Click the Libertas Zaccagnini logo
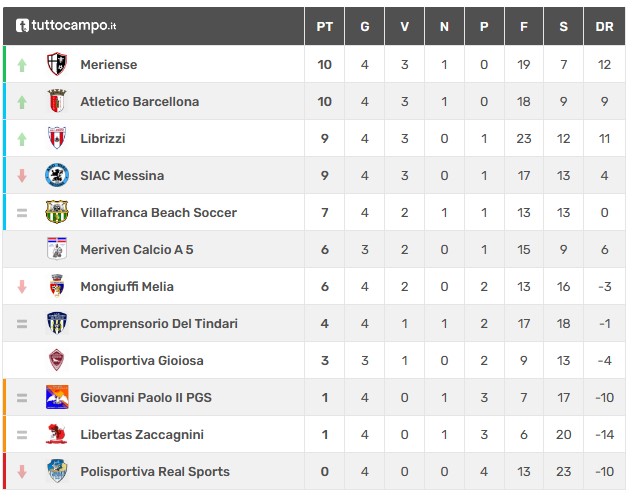636x501 pixels. pos(57,434)
